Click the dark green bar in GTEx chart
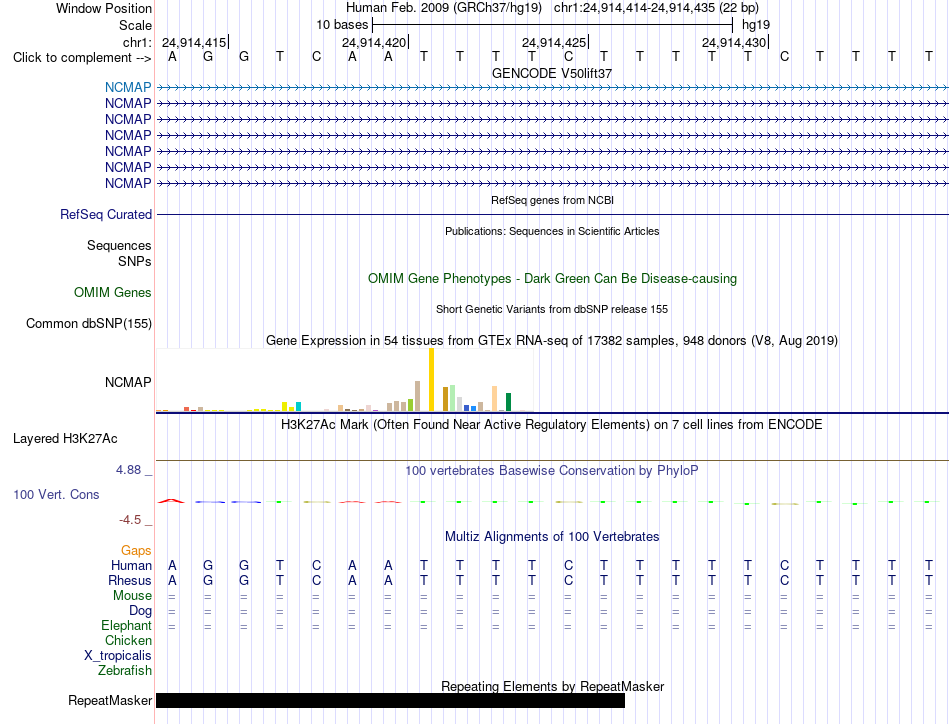Image resolution: width=950 pixels, height=724 pixels. coord(508,402)
